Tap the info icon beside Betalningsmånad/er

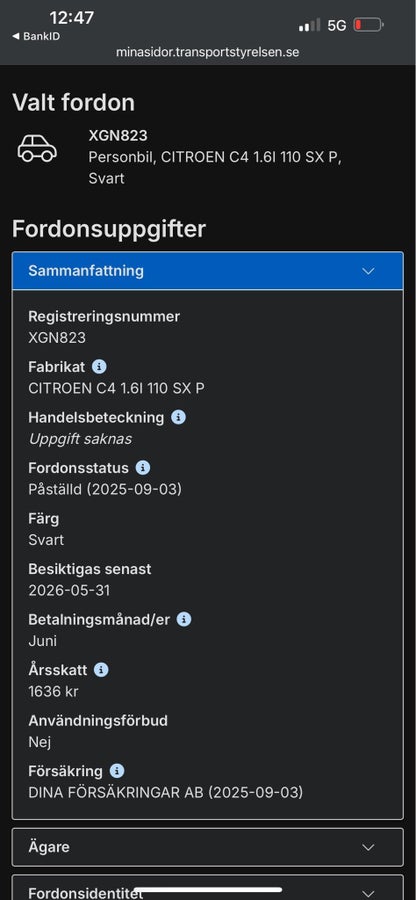click(x=184, y=619)
